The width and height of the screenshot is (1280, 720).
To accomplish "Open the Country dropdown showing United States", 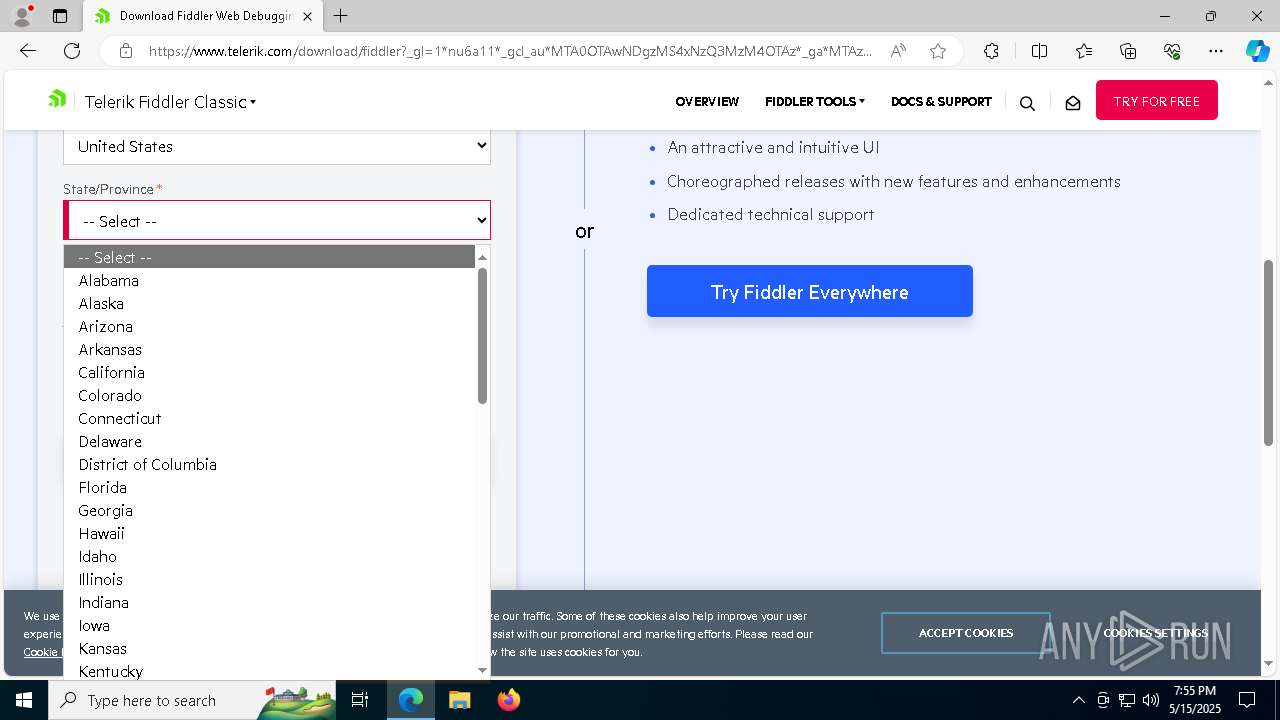I will 277,146.
